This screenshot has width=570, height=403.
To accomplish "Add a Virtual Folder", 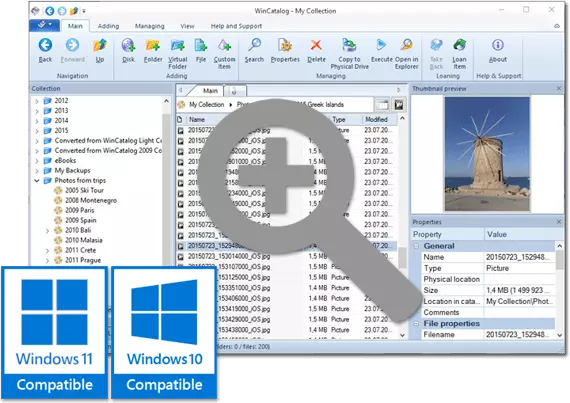I will pyautogui.click(x=178, y=53).
